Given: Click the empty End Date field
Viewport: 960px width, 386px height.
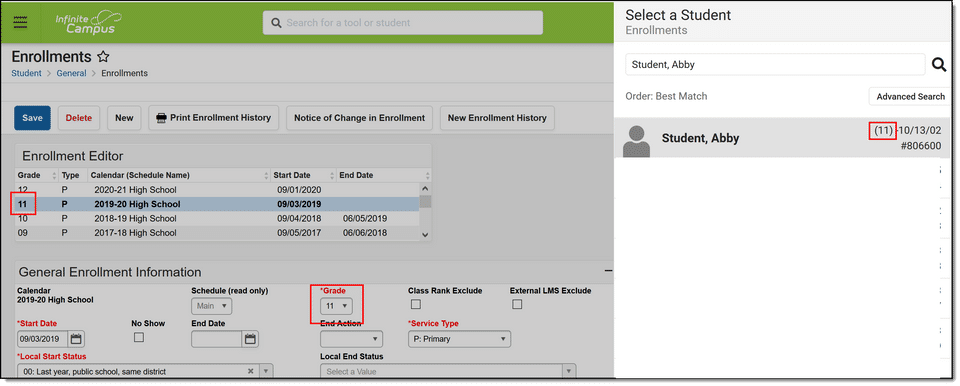Looking at the screenshot, I should point(217,339).
